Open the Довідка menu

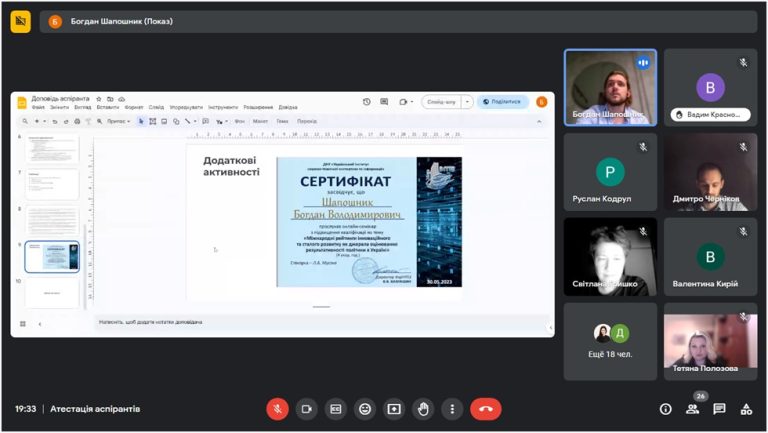[x=288, y=107]
